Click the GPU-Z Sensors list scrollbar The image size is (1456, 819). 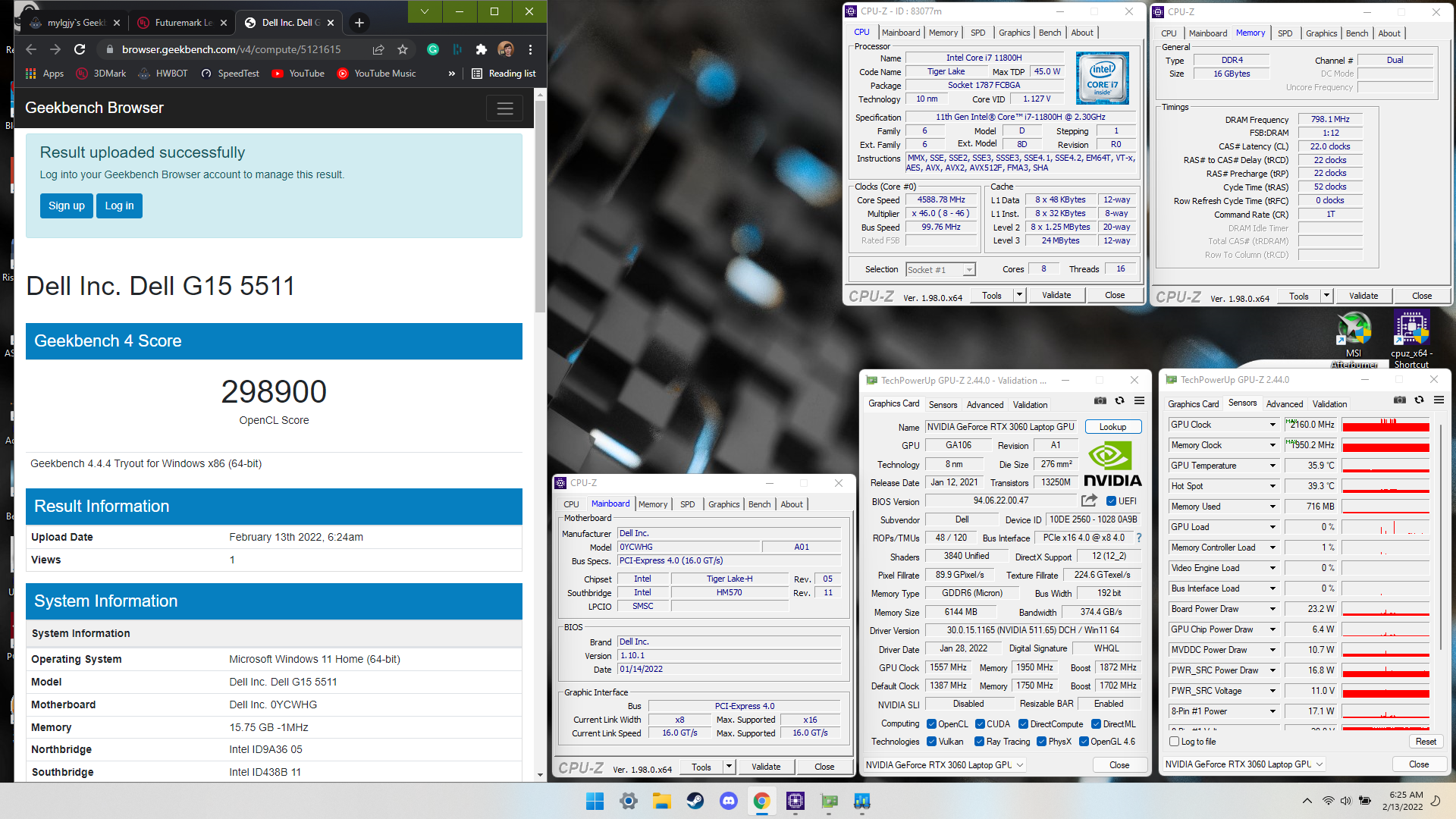coord(1440,537)
